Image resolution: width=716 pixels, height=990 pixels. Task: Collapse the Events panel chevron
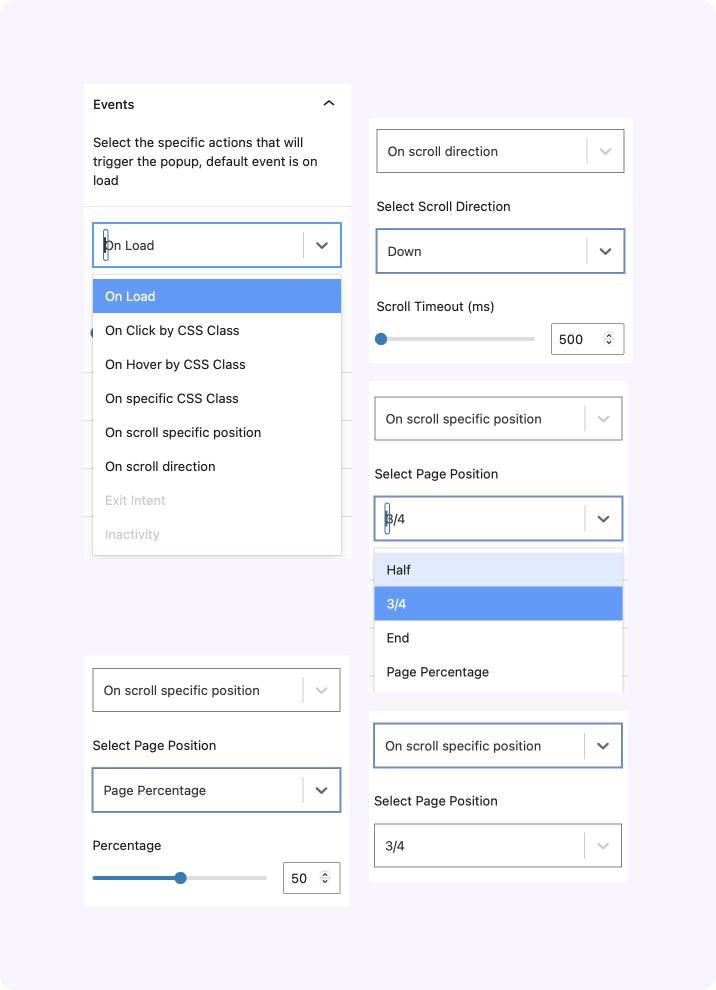[329, 104]
